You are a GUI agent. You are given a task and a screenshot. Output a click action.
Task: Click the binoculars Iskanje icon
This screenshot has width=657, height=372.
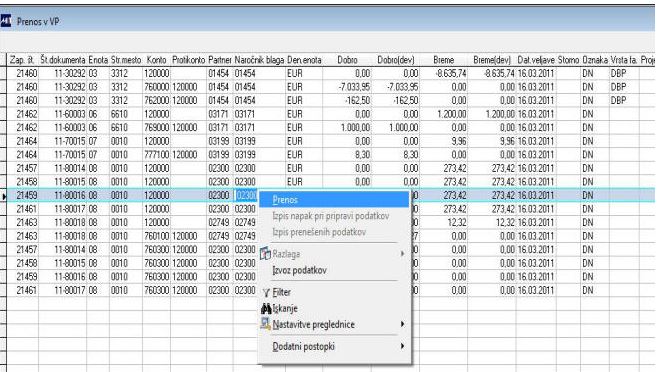[x=266, y=309]
